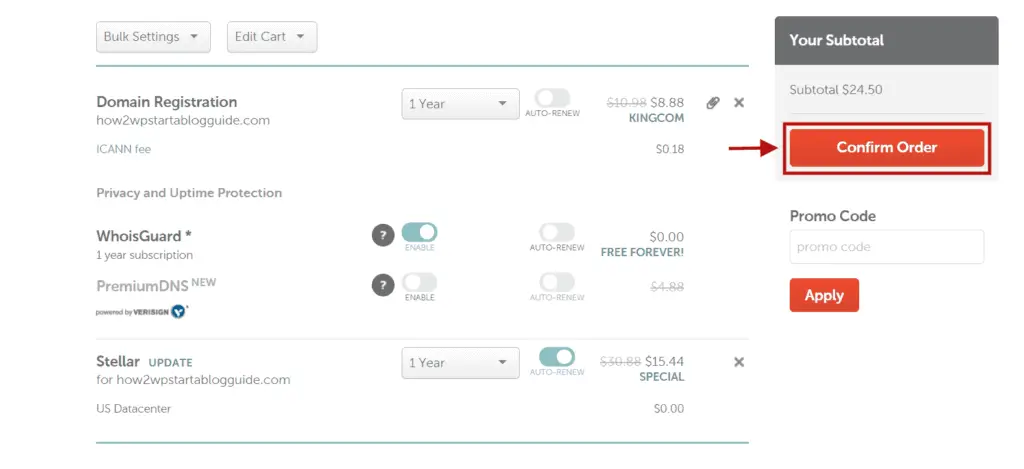Open PremiumDNS help question mark icon
Viewport: 1024px width, 469px height.
[x=383, y=285]
